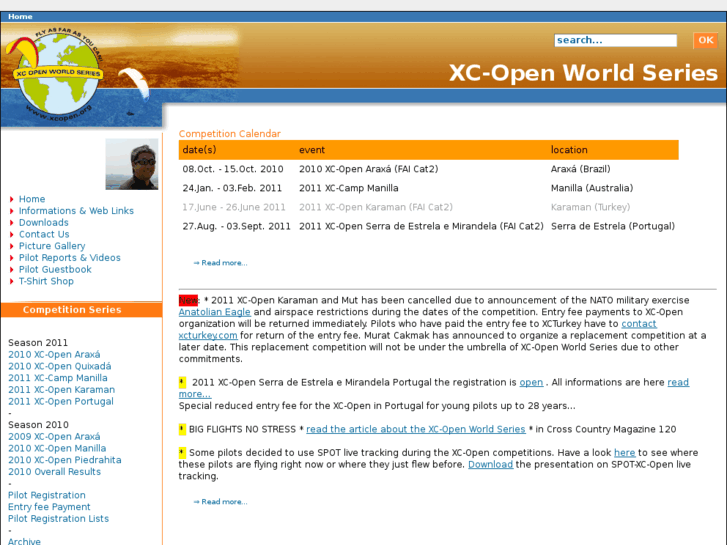This screenshot has height=545, width=727.
Task: Click the red arrow bullet beside Home
Action: (12, 199)
